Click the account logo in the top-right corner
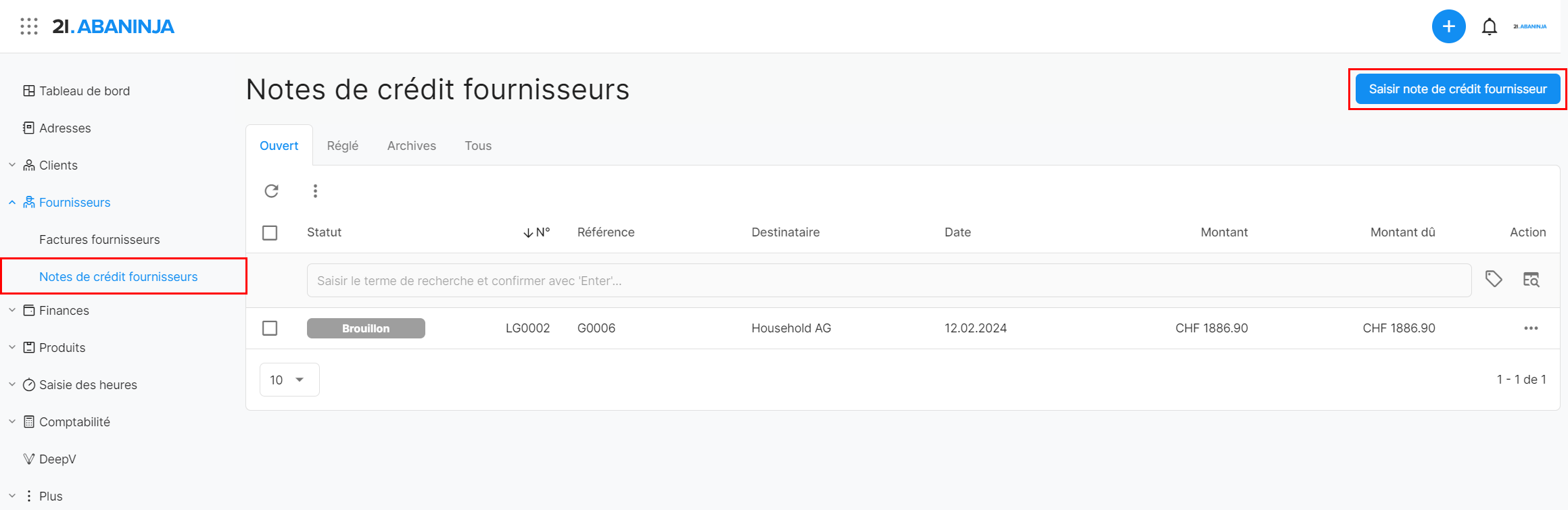This screenshot has width=1568, height=510. pos(1529,27)
